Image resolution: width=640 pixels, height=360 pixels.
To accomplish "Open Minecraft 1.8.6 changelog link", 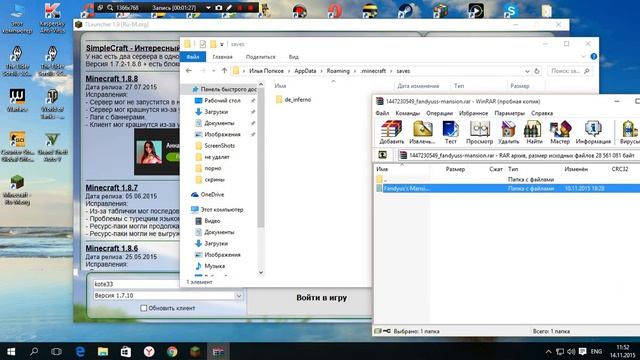I will (x=111, y=248).
